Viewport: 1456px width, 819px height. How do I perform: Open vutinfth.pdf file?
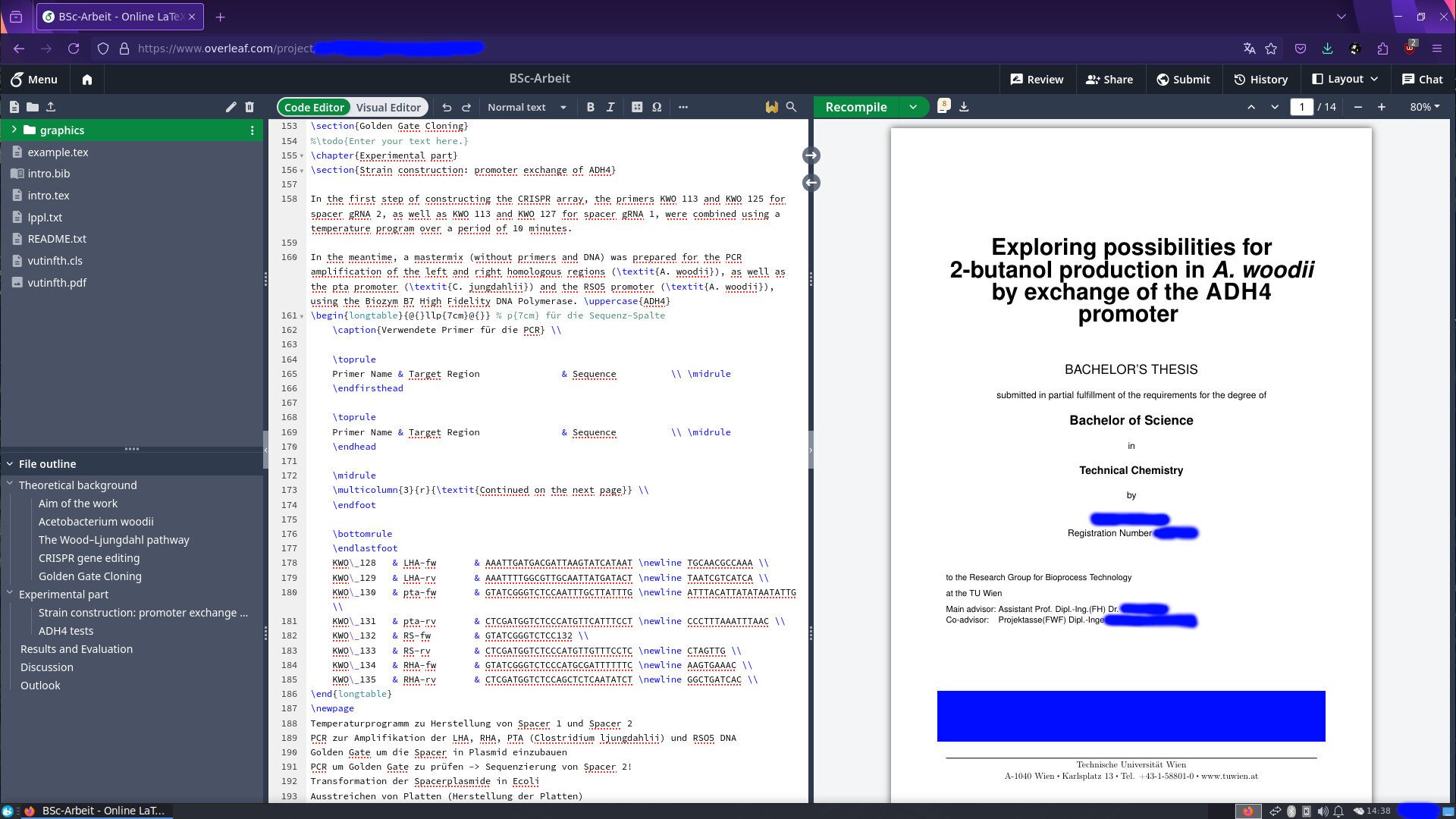[57, 283]
